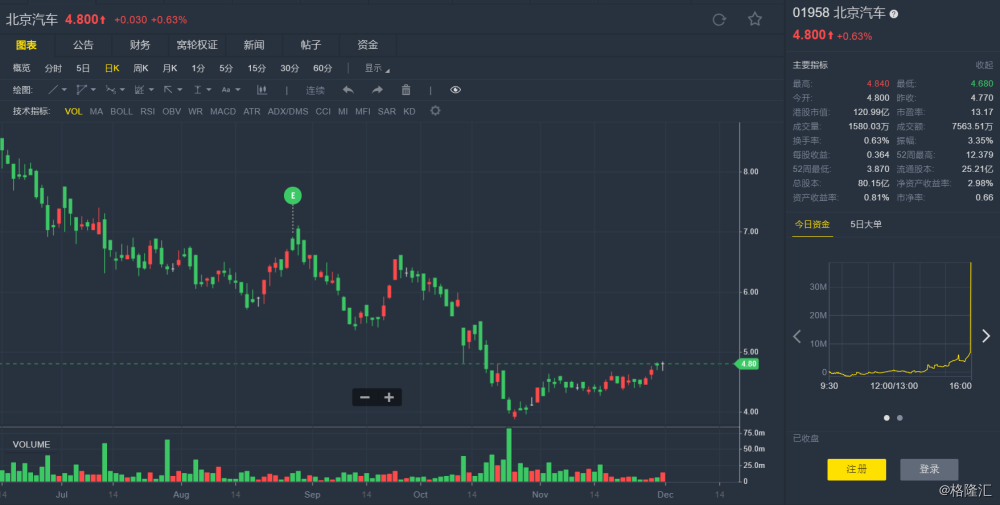The width and height of the screenshot is (1000, 505).
Task: Select the 15分 chart period
Action: pyautogui.click(x=257, y=68)
